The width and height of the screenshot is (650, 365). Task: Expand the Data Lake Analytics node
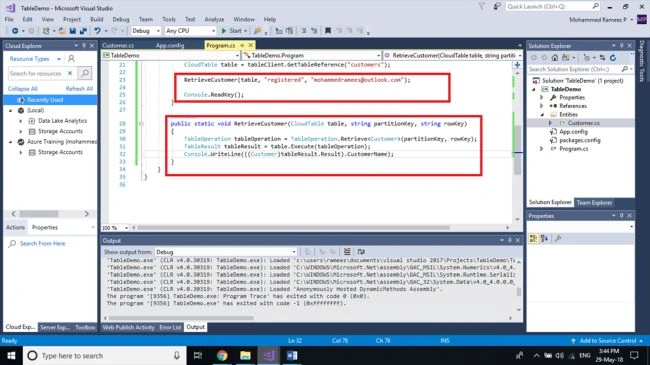tap(21, 121)
